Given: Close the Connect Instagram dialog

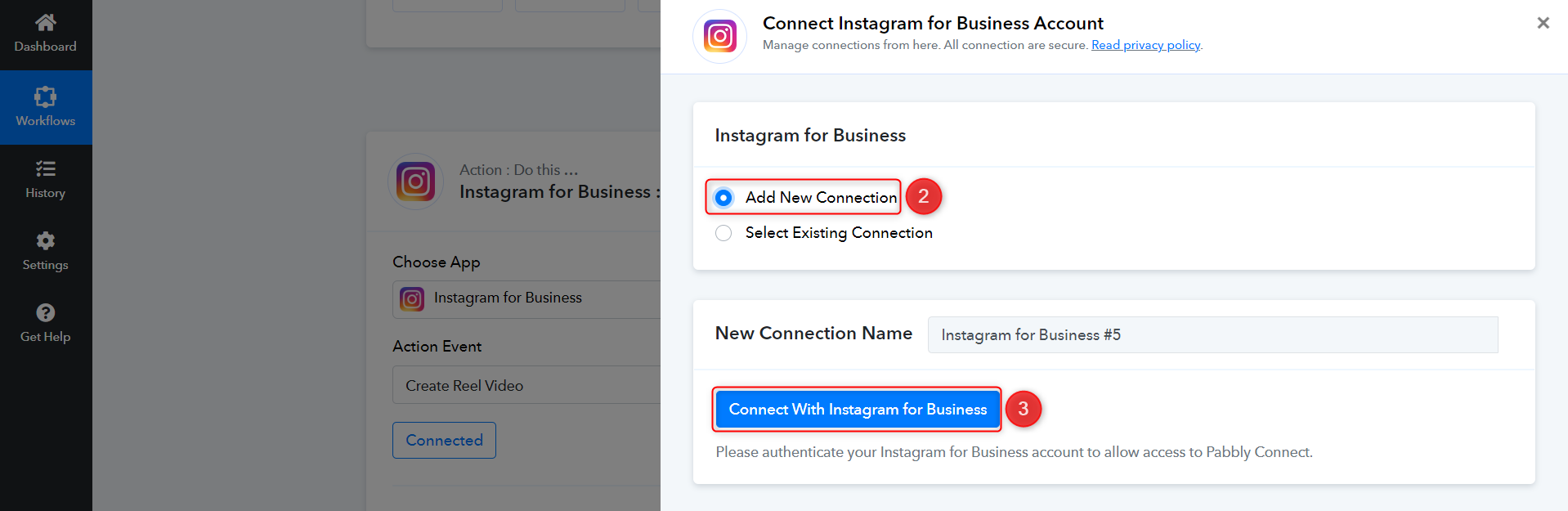Looking at the screenshot, I should (1543, 23).
